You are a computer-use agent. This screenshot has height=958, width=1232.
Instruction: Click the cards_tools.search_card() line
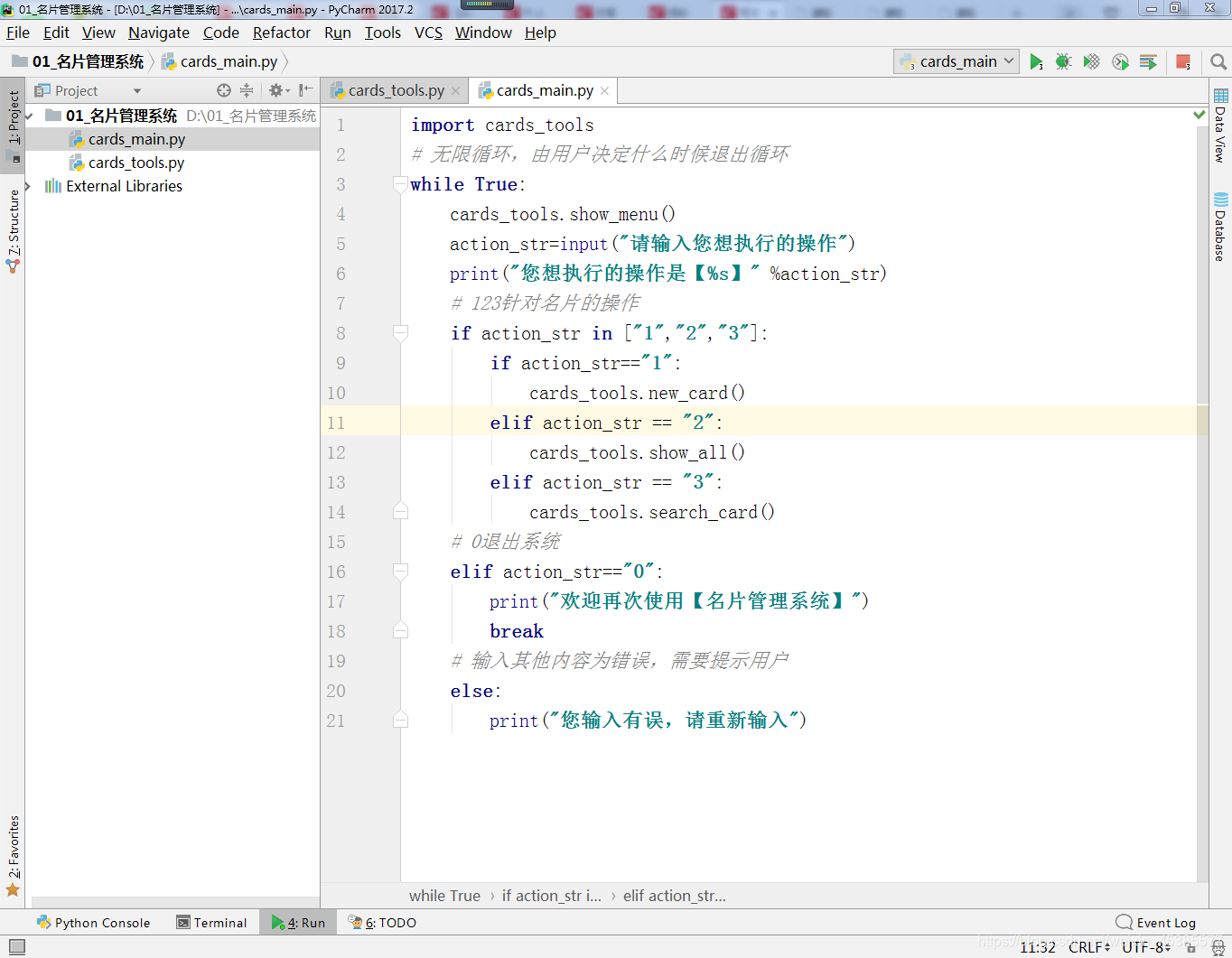652,512
